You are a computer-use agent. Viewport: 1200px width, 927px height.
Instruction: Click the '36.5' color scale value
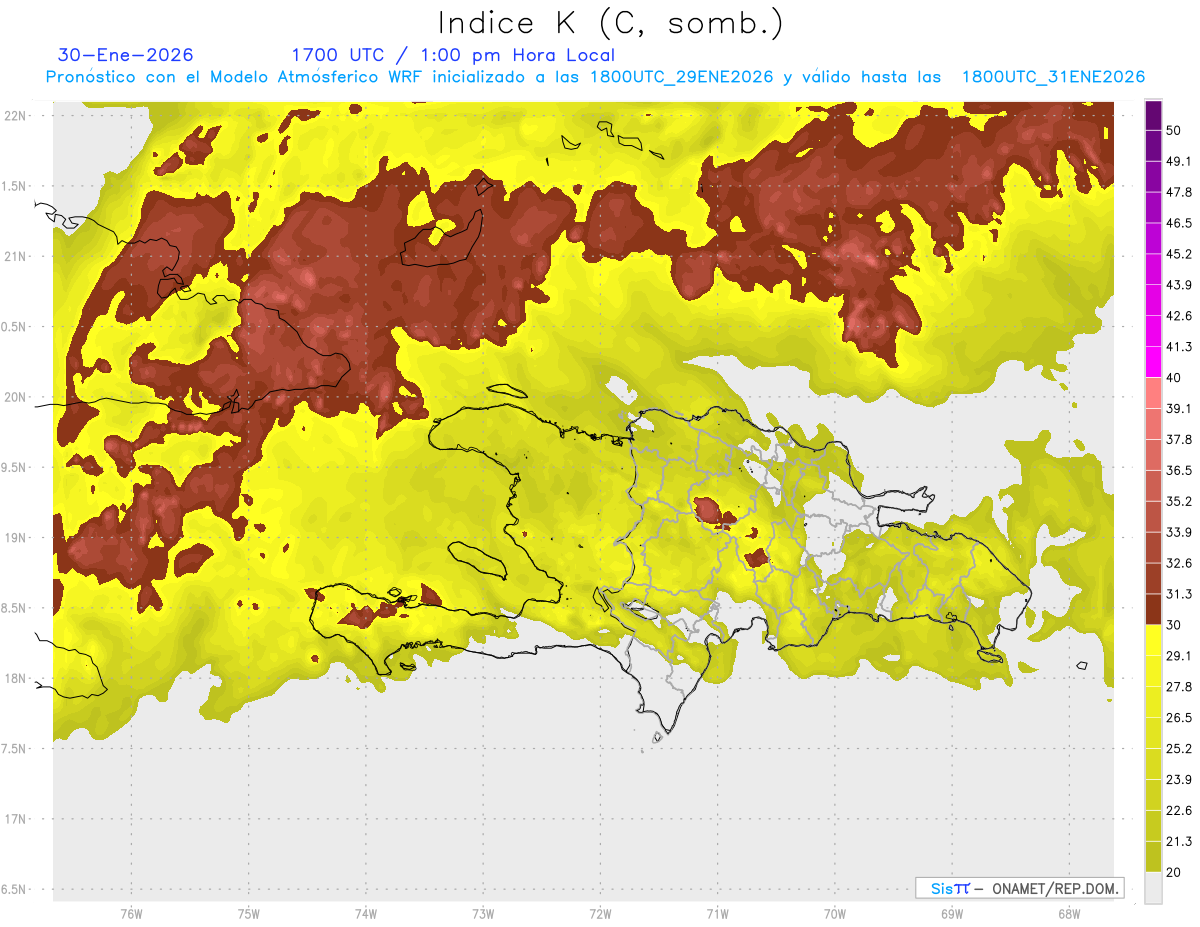point(1179,470)
